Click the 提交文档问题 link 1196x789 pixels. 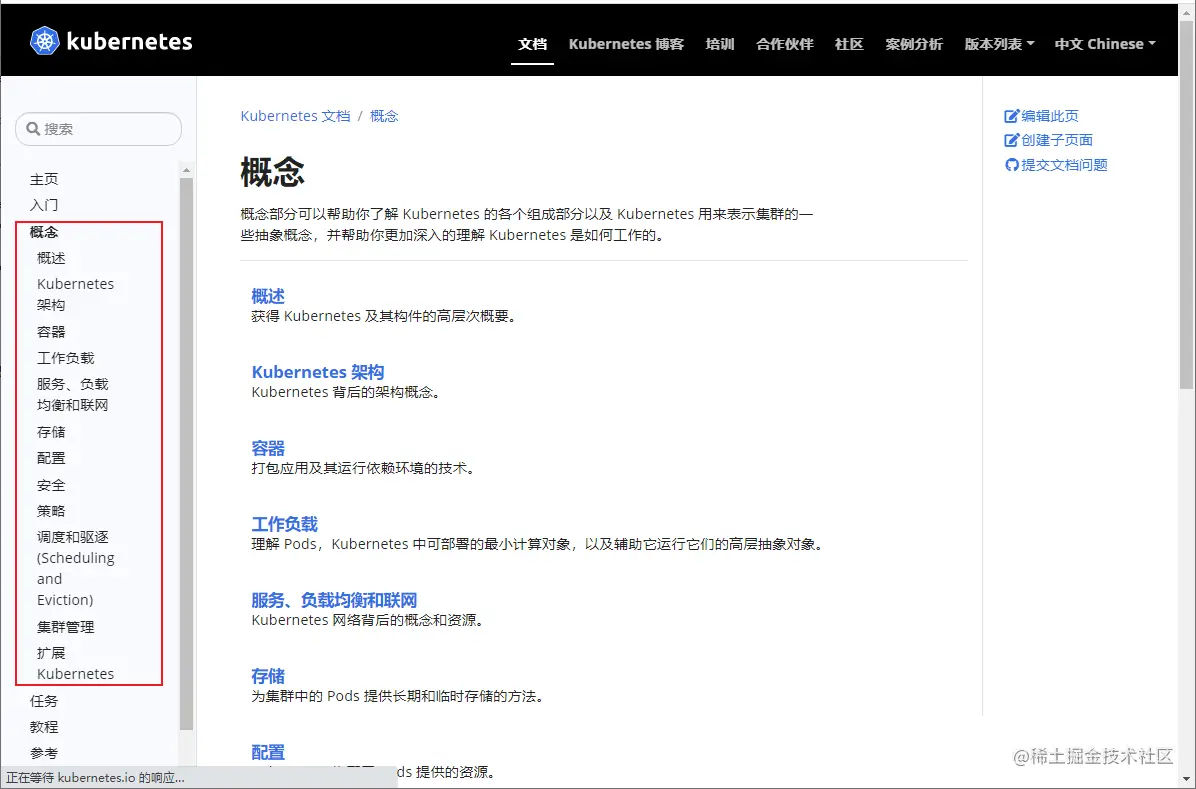(x=1064, y=165)
